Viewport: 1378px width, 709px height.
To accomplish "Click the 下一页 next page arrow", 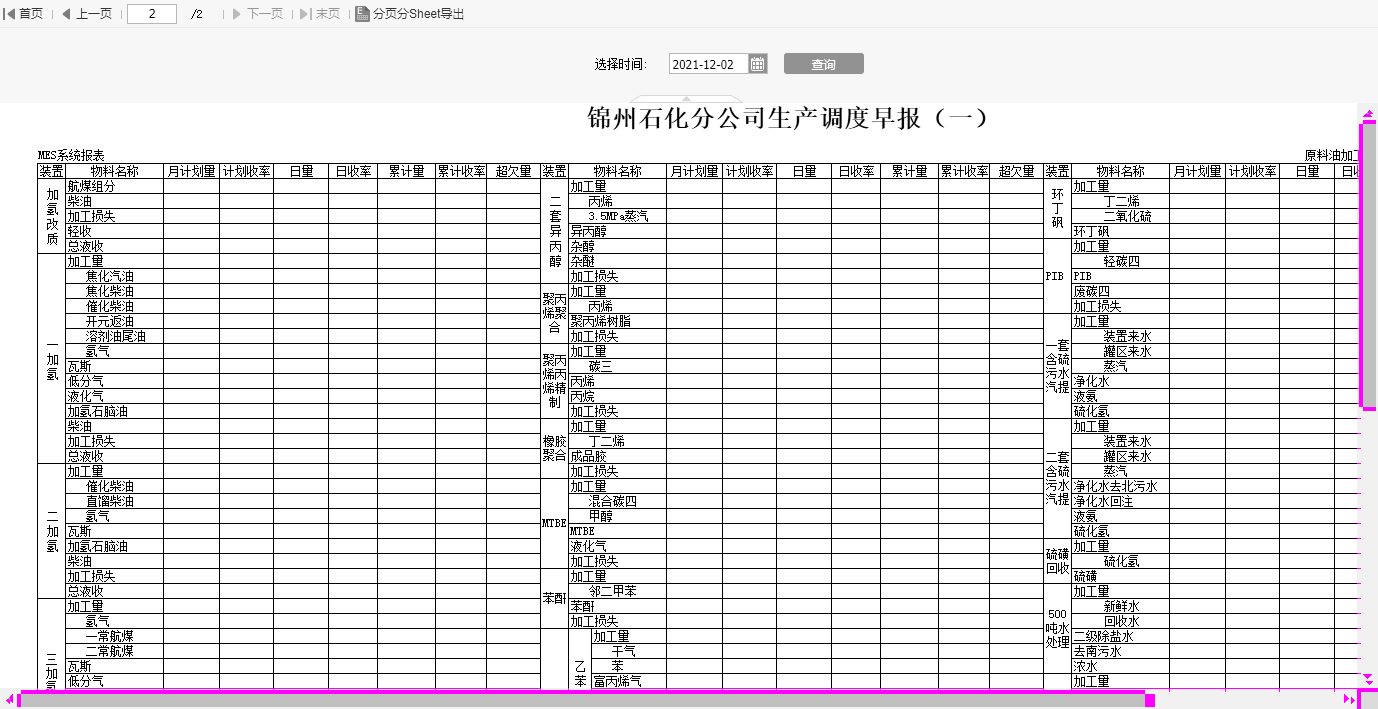I will (257, 14).
